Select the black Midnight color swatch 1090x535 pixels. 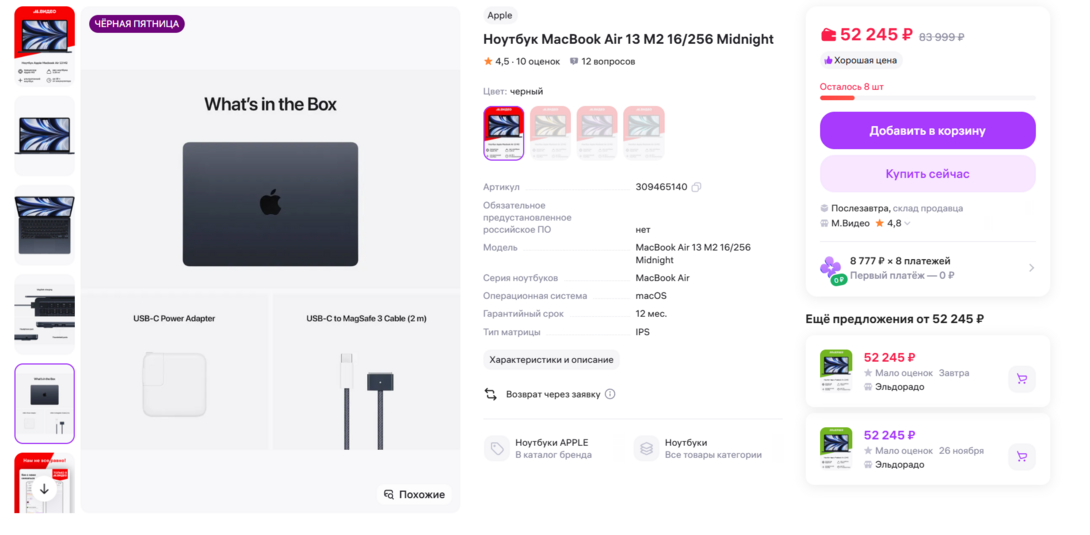point(503,133)
